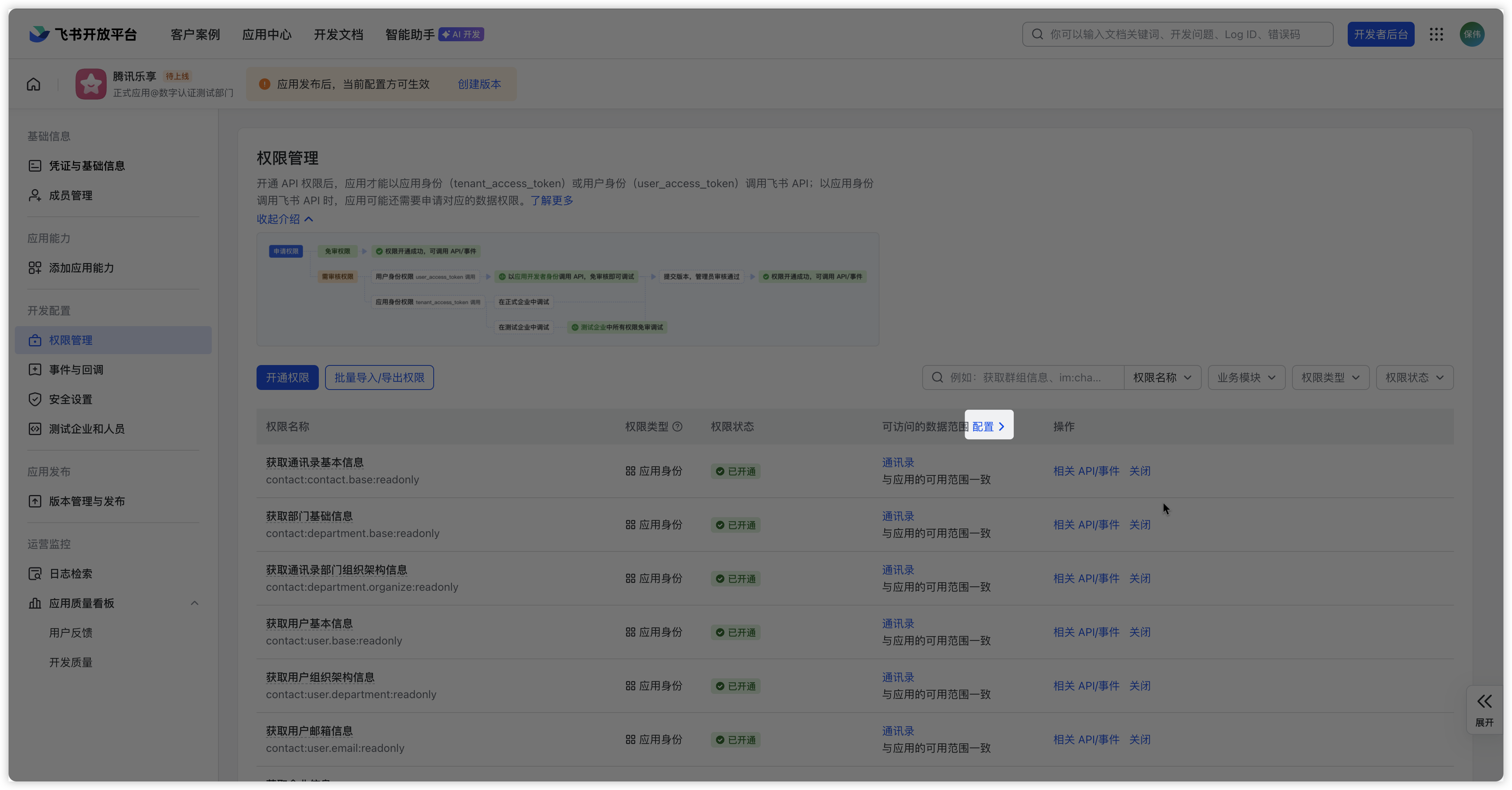Click the user avatar in top right
Screen dimensions: 1512x790
point(1472,34)
